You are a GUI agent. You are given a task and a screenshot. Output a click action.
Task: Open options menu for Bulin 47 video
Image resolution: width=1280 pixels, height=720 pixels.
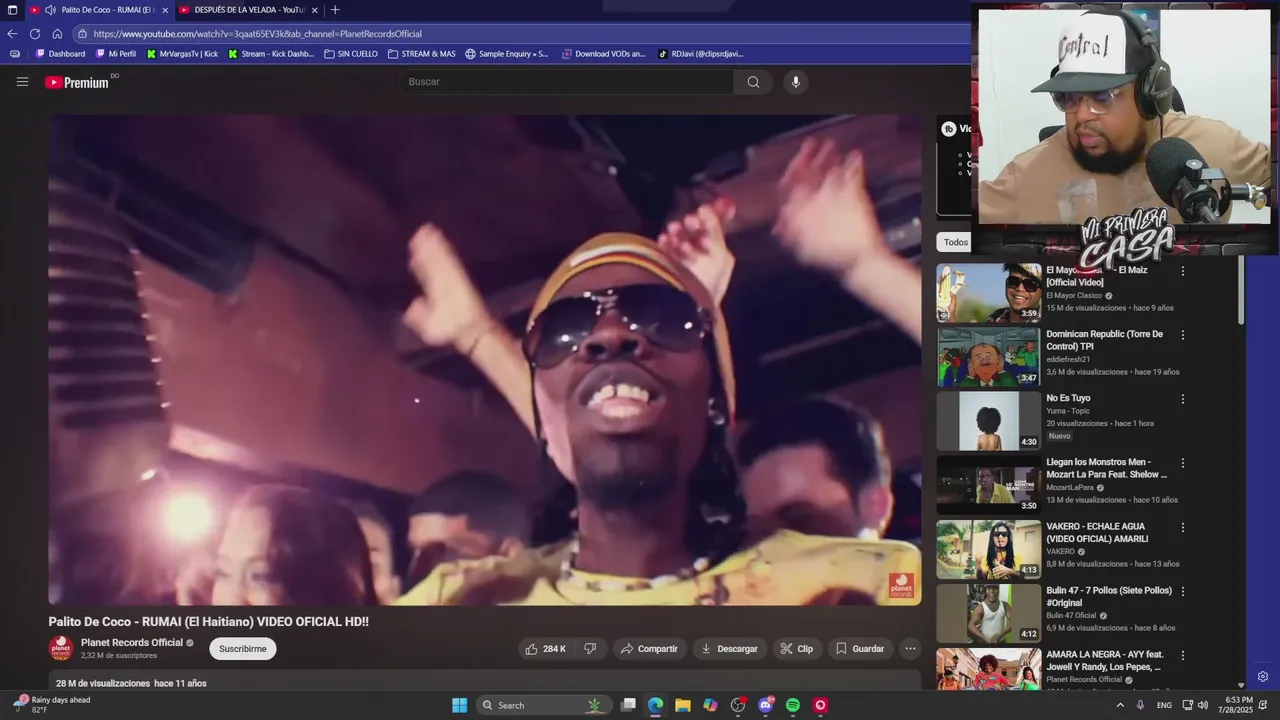coord(1183,591)
